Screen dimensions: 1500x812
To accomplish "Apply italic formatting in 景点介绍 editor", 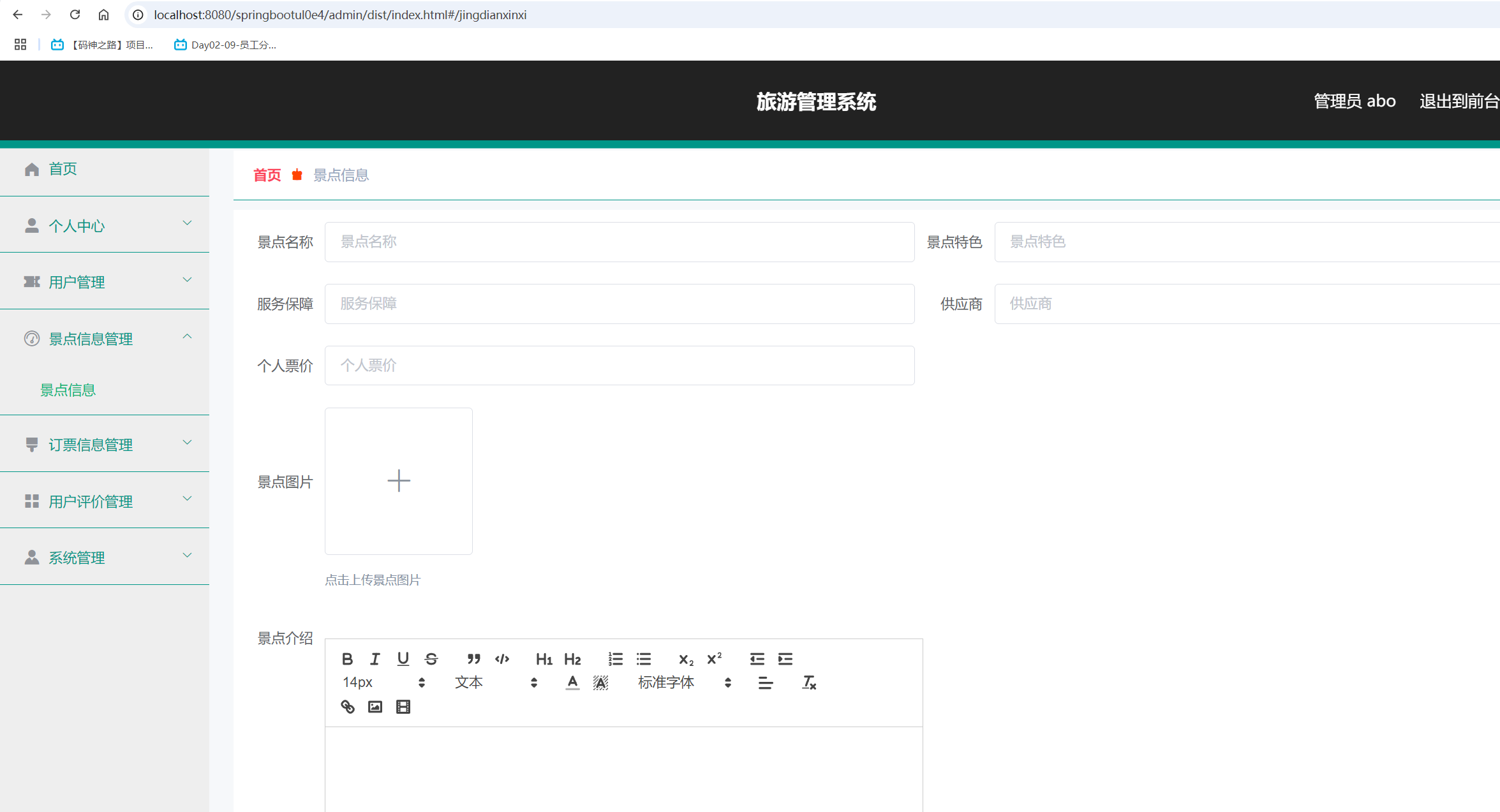I will click(x=375, y=658).
